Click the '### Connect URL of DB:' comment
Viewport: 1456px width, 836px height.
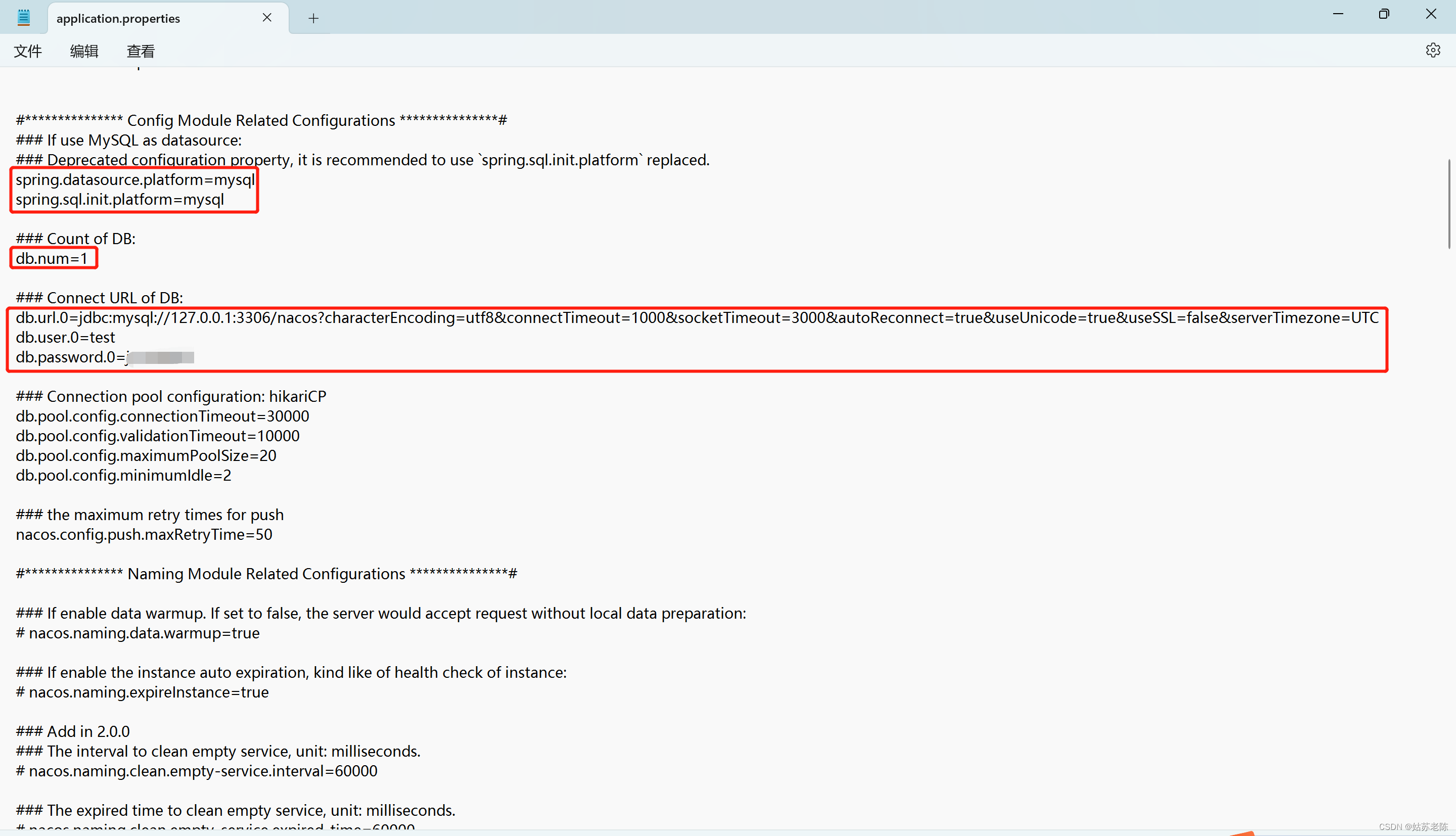(99, 298)
